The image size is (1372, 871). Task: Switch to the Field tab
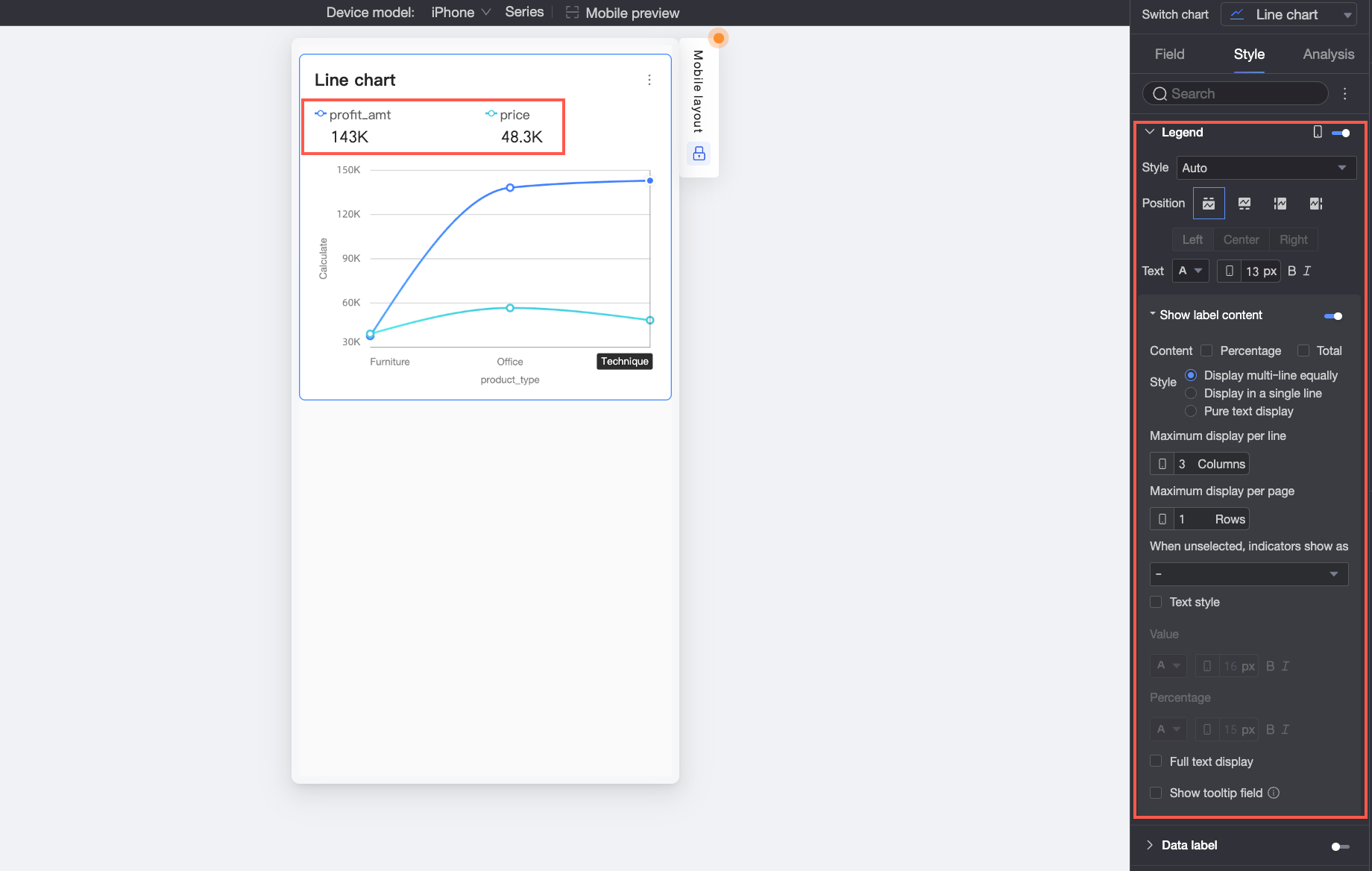coord(1169,54)
